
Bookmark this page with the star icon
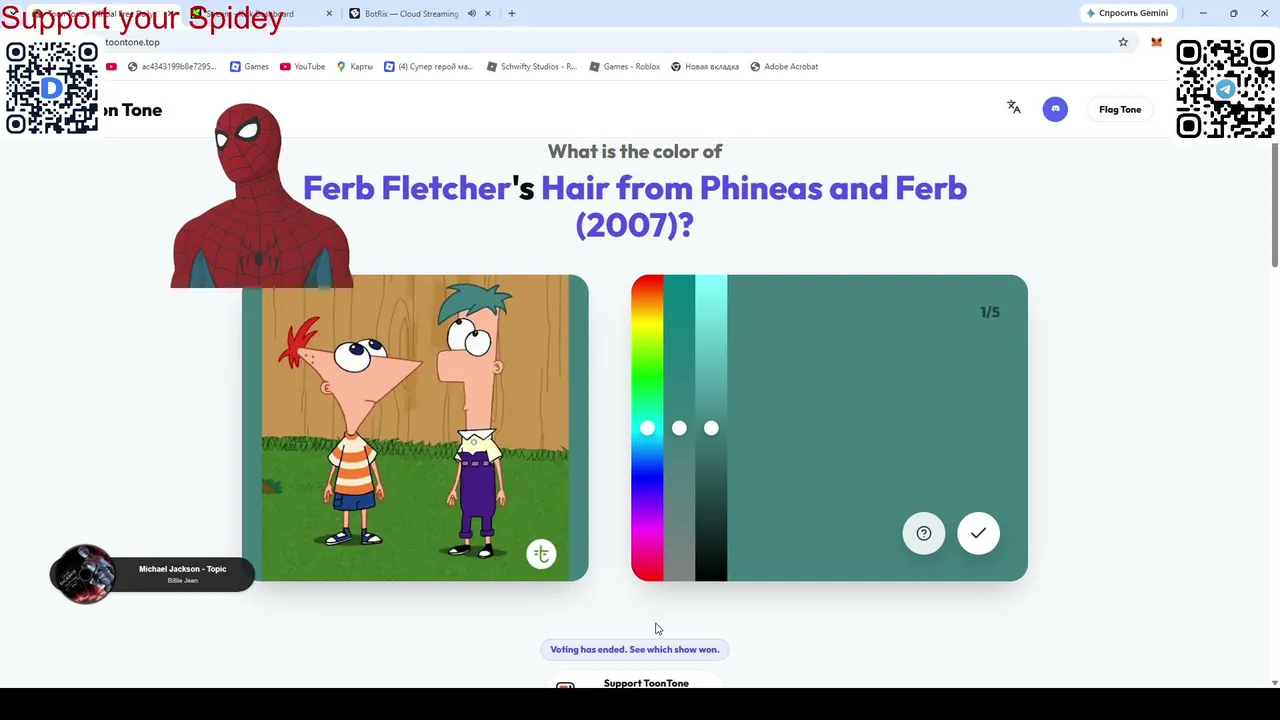pos(1123,42)
